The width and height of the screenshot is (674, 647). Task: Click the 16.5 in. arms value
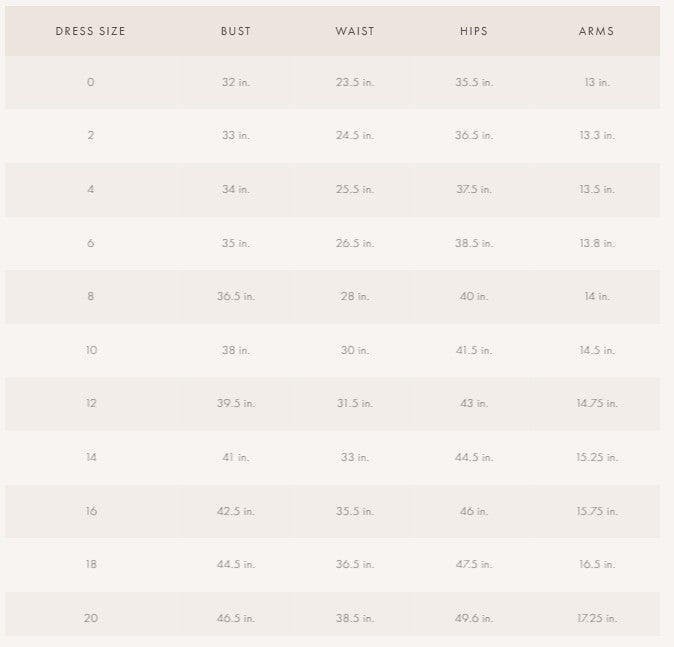597,564
